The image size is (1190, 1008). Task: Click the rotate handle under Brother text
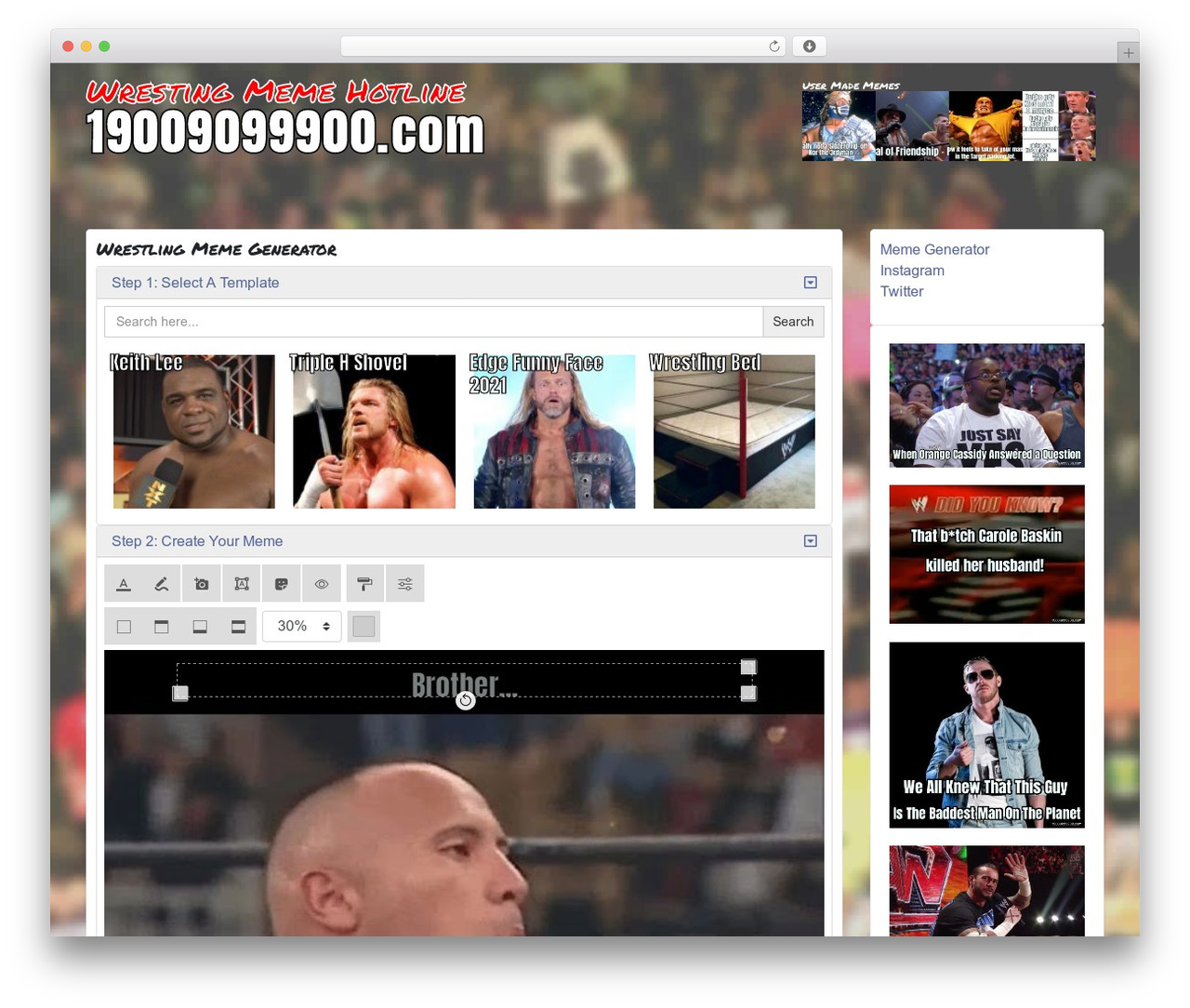[x=466, y=700]
